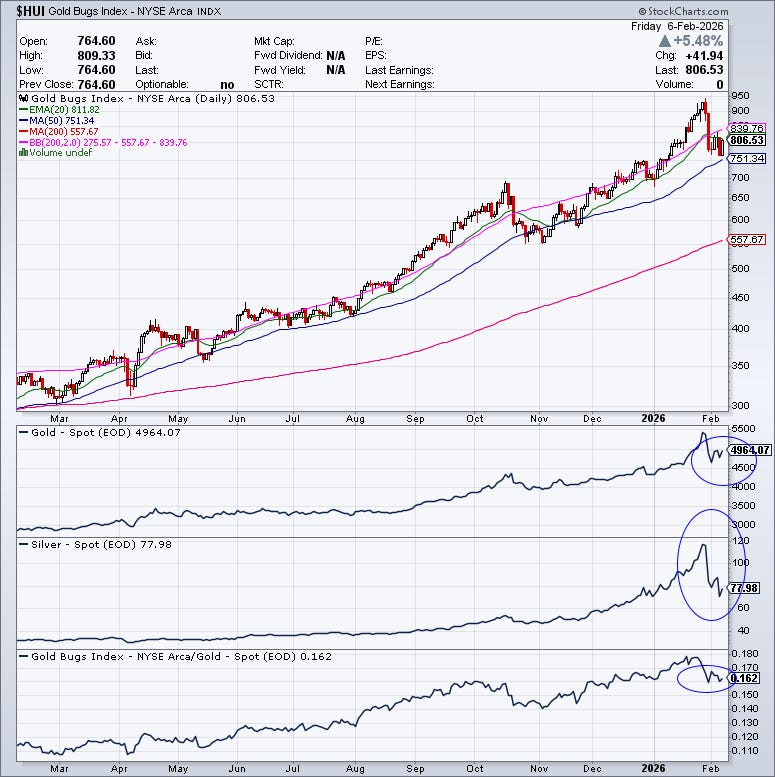Click the Last Earnings label
775x777 pixels.
click(399, 70)
